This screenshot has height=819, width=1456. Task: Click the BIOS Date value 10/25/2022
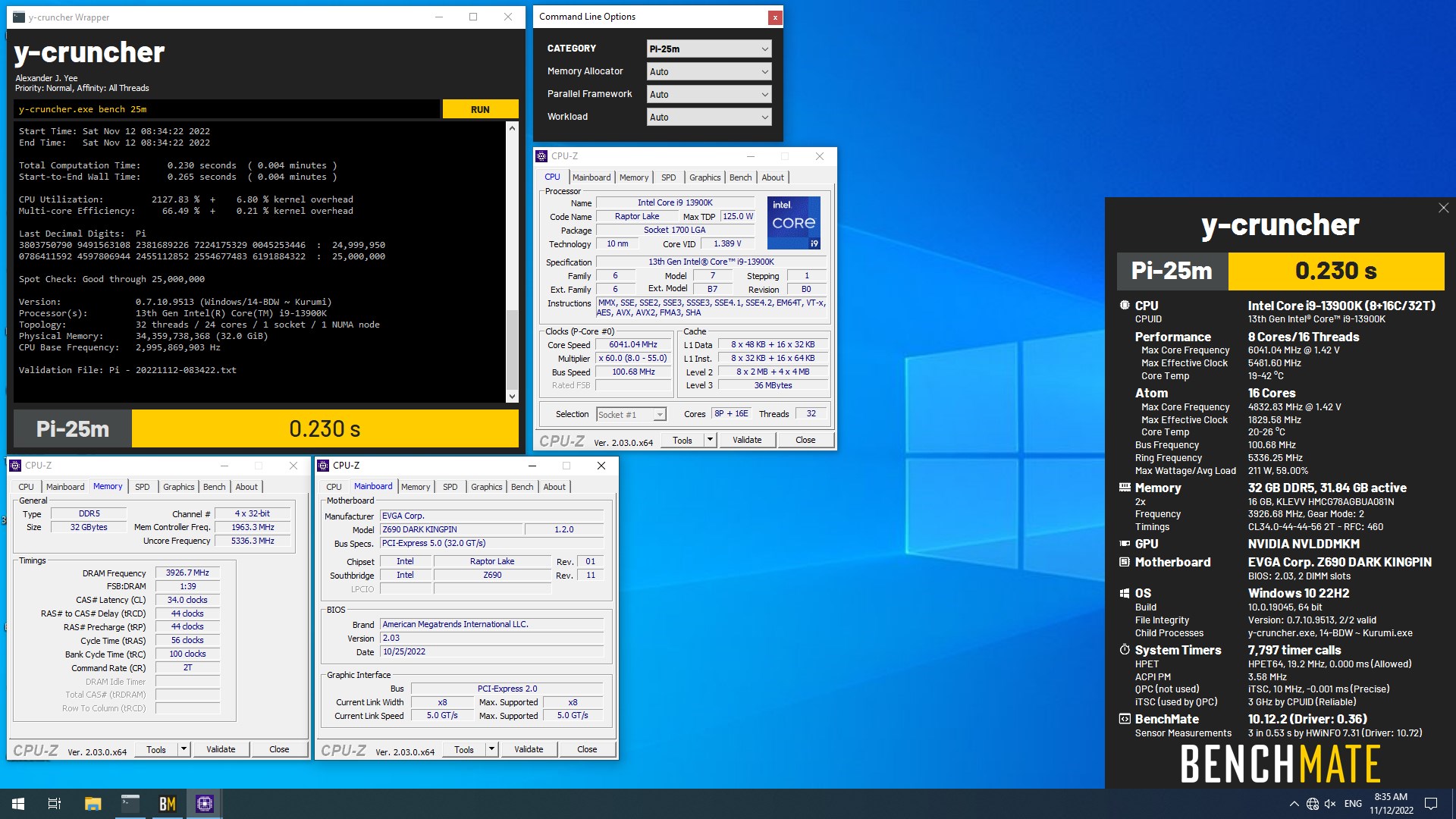point(491,651)
